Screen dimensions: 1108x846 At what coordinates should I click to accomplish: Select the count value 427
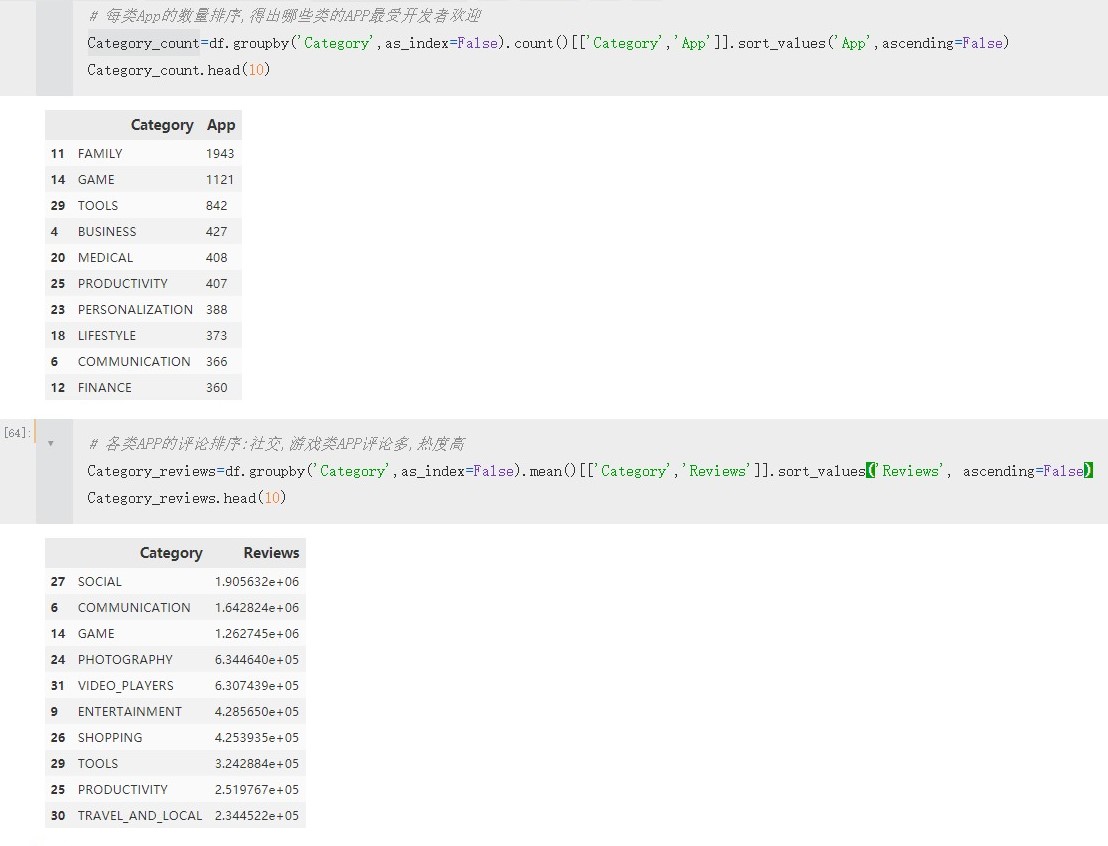click(216, 232)
